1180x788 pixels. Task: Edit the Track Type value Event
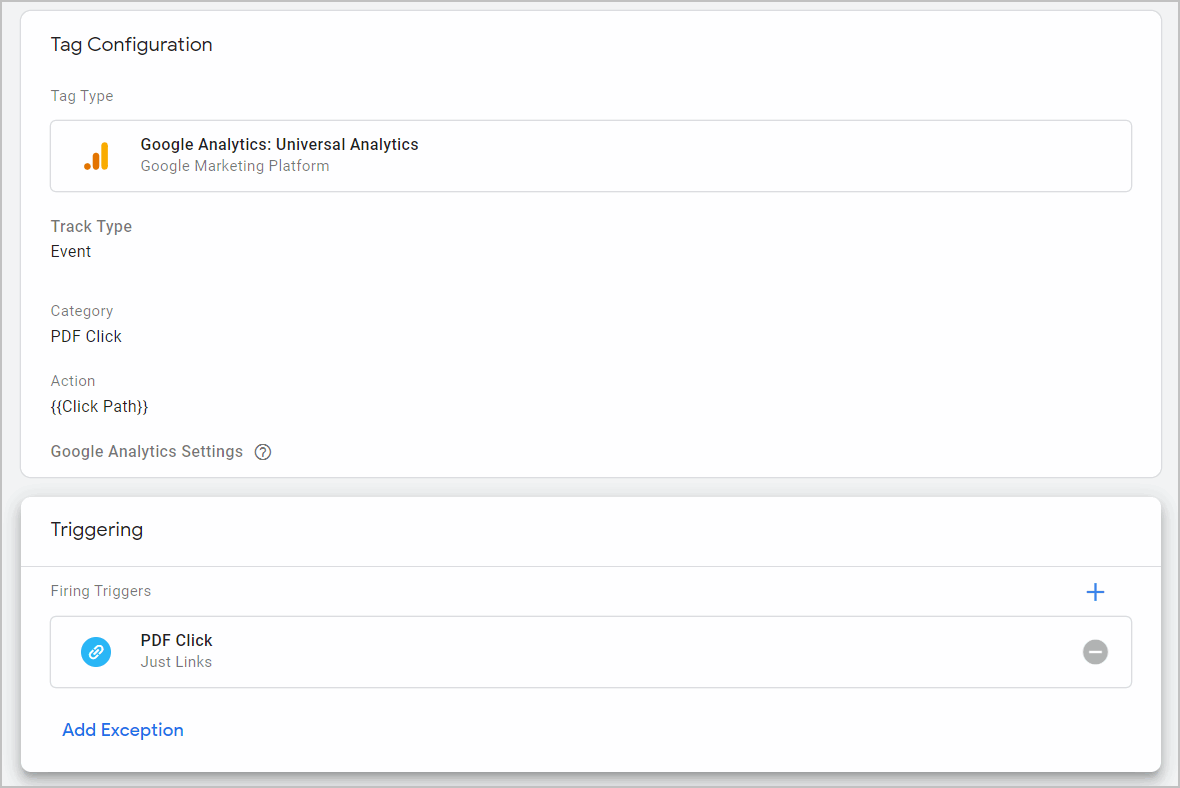point(70,251)
